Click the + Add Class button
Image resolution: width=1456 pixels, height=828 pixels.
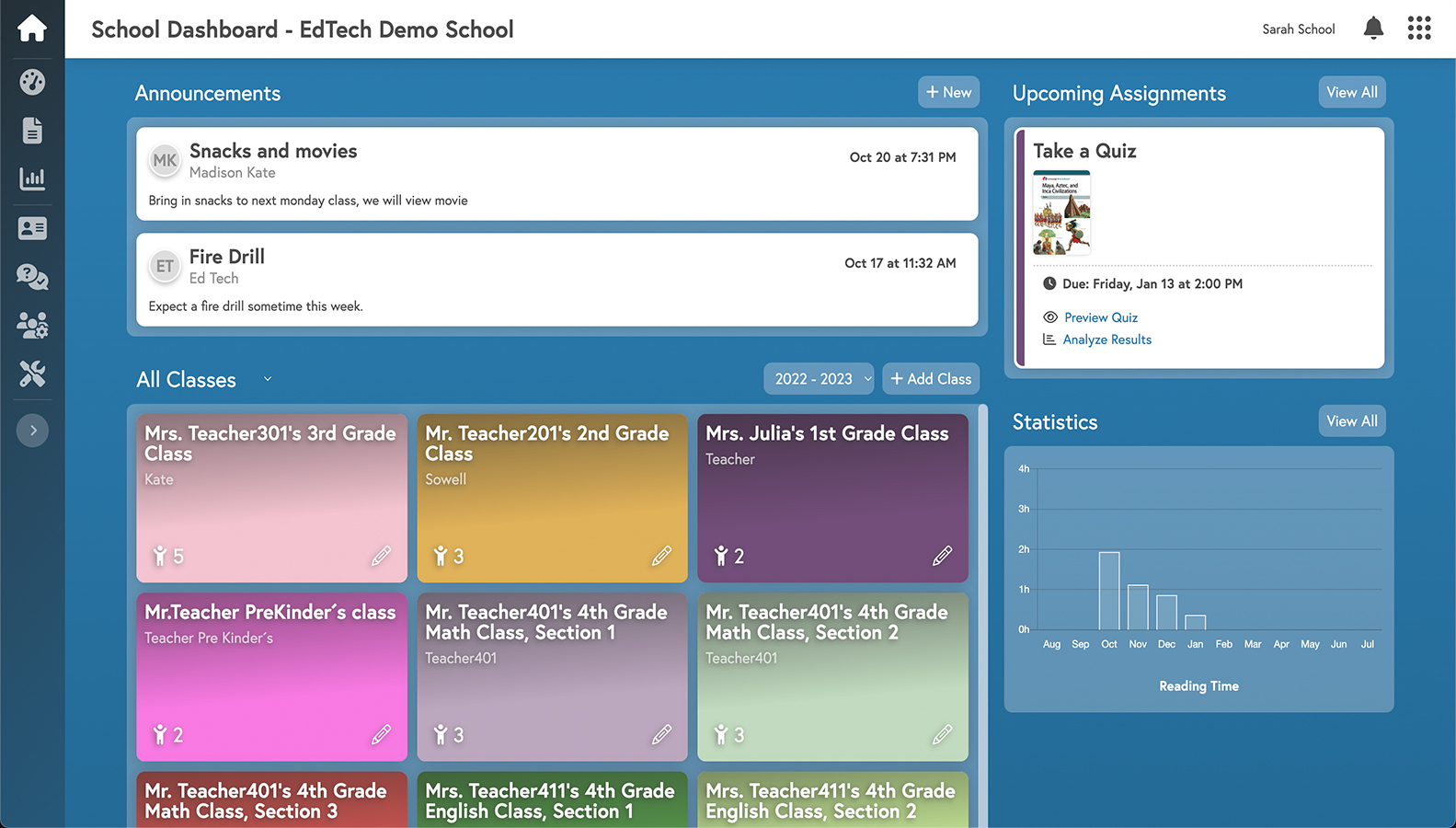pyautogui.click(x=931, y=379)
